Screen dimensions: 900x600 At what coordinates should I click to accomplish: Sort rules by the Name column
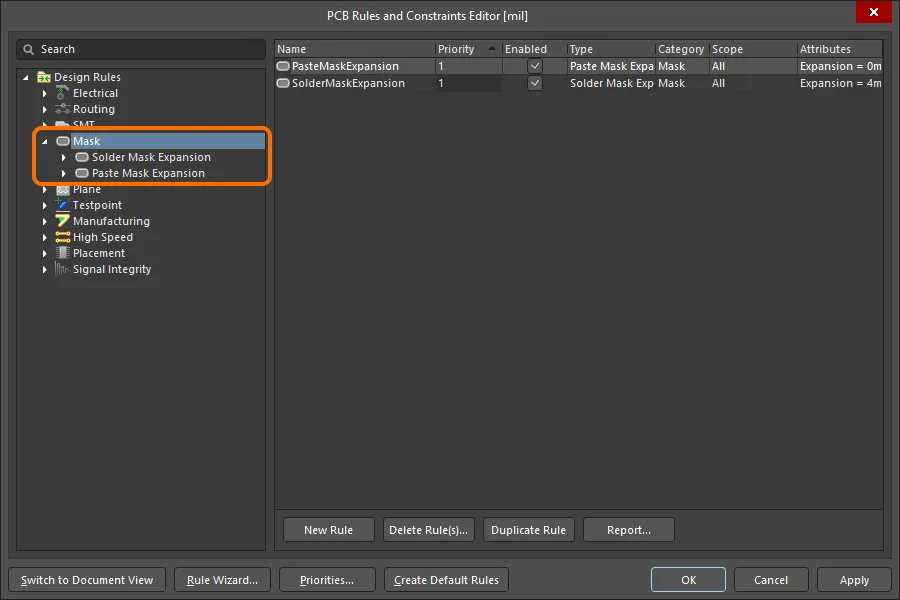[x=355, y=49]
